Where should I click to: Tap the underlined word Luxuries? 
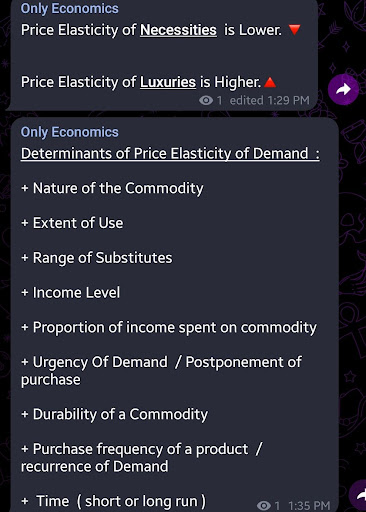[x=168, y=82]
